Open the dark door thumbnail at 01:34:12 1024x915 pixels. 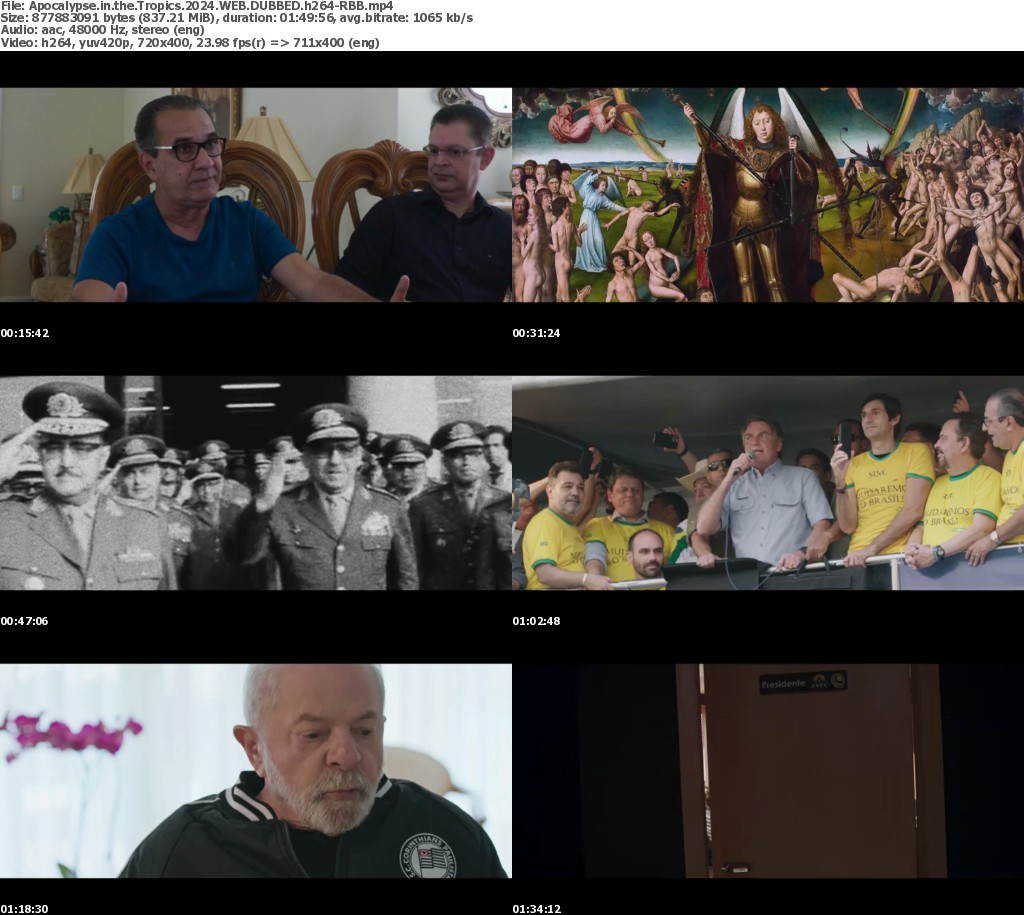(x=768, y=771)
